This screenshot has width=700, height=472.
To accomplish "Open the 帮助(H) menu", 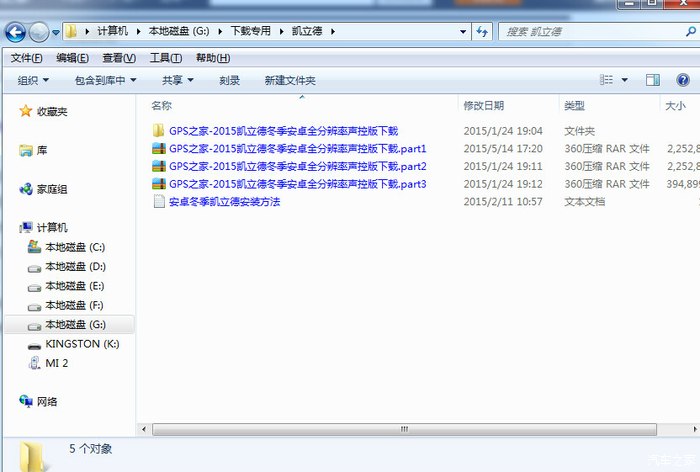I will 212,58.
